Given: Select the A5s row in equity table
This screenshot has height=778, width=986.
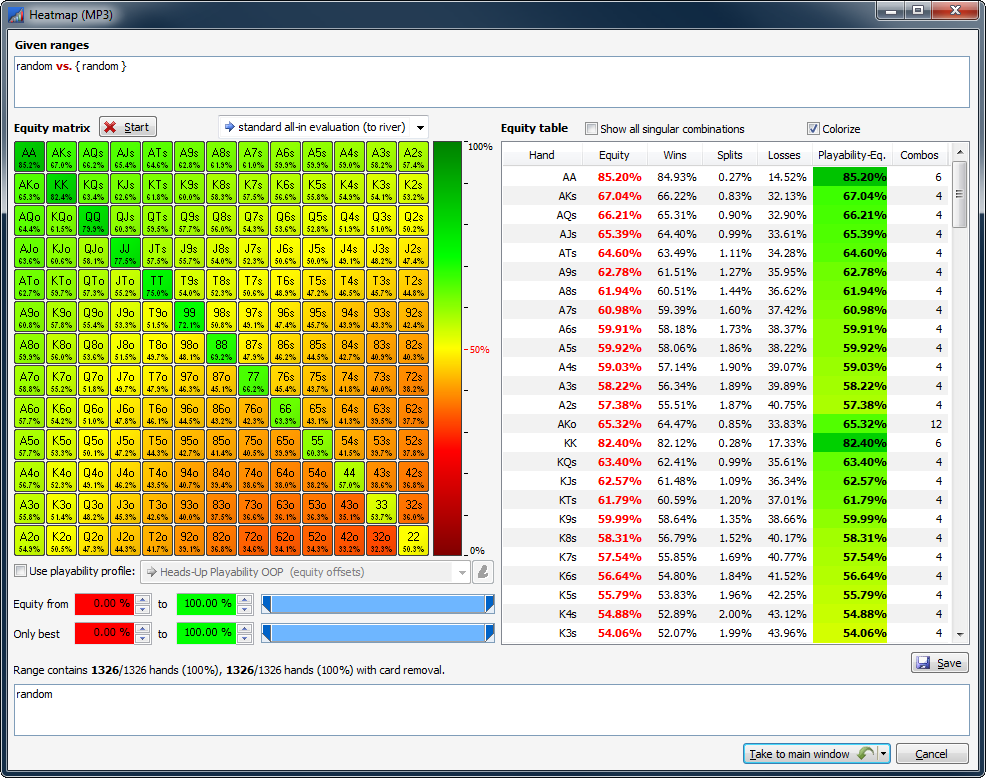Looking at the screenshot, I should coord(726,348).
